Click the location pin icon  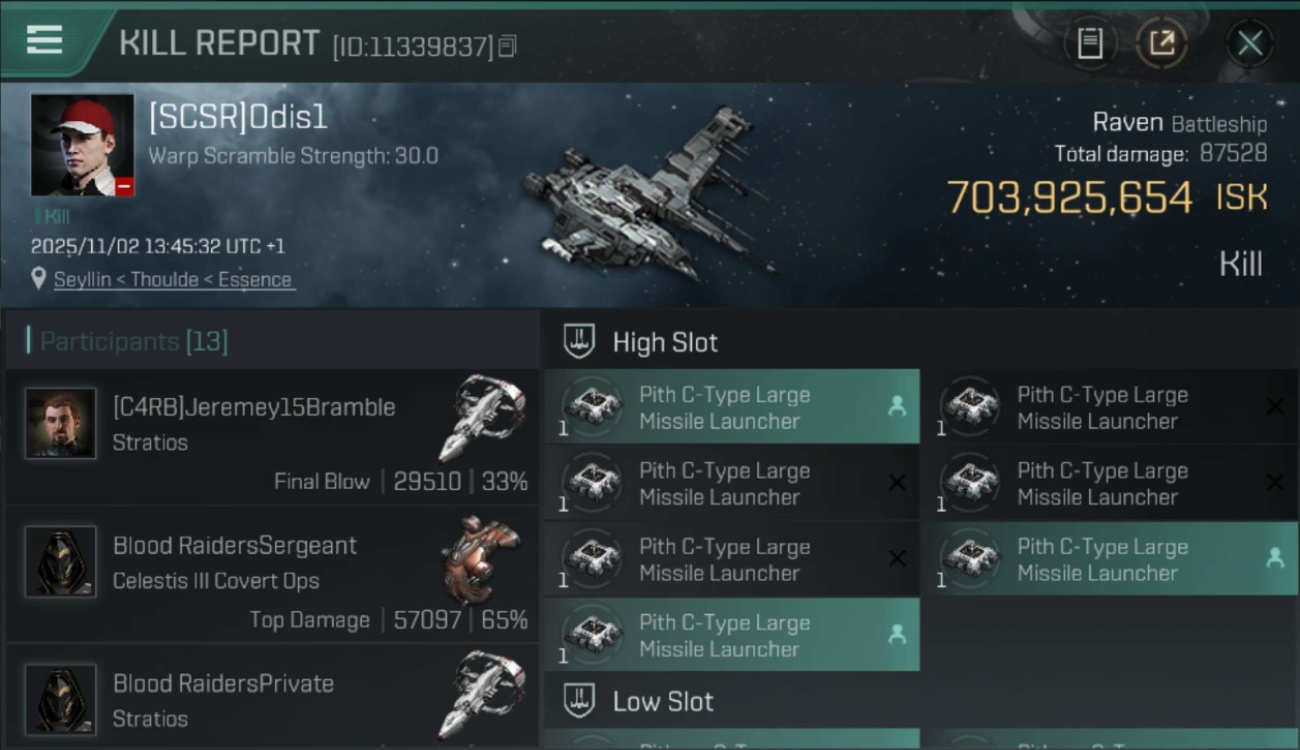click(x=38, y=279)
